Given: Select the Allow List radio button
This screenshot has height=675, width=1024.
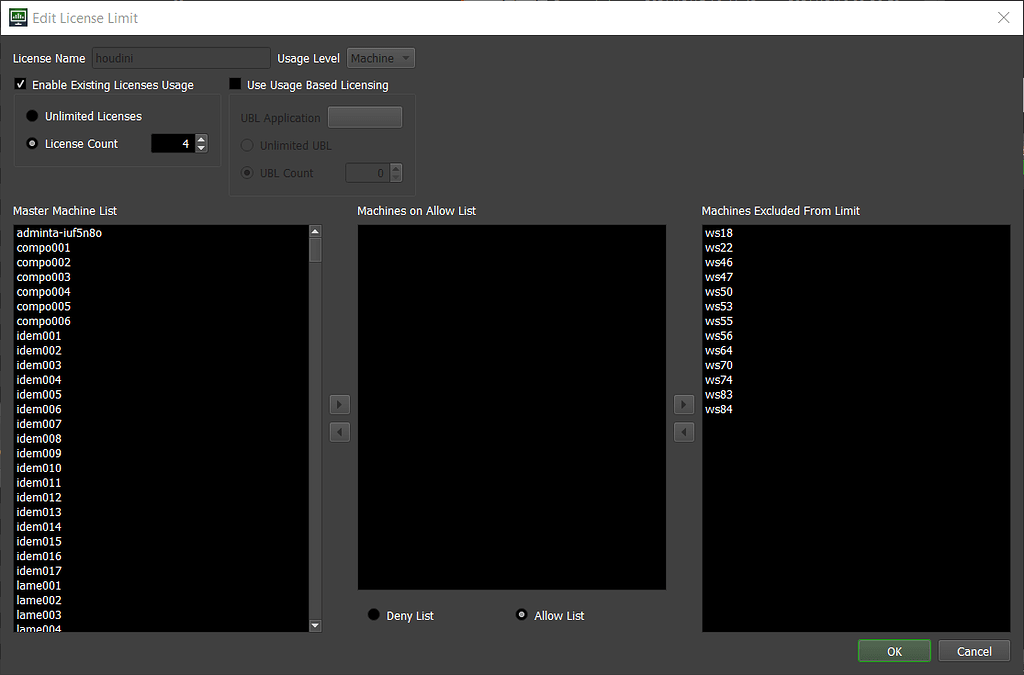Looking at the screenshot, I should [x=521, y=615].
